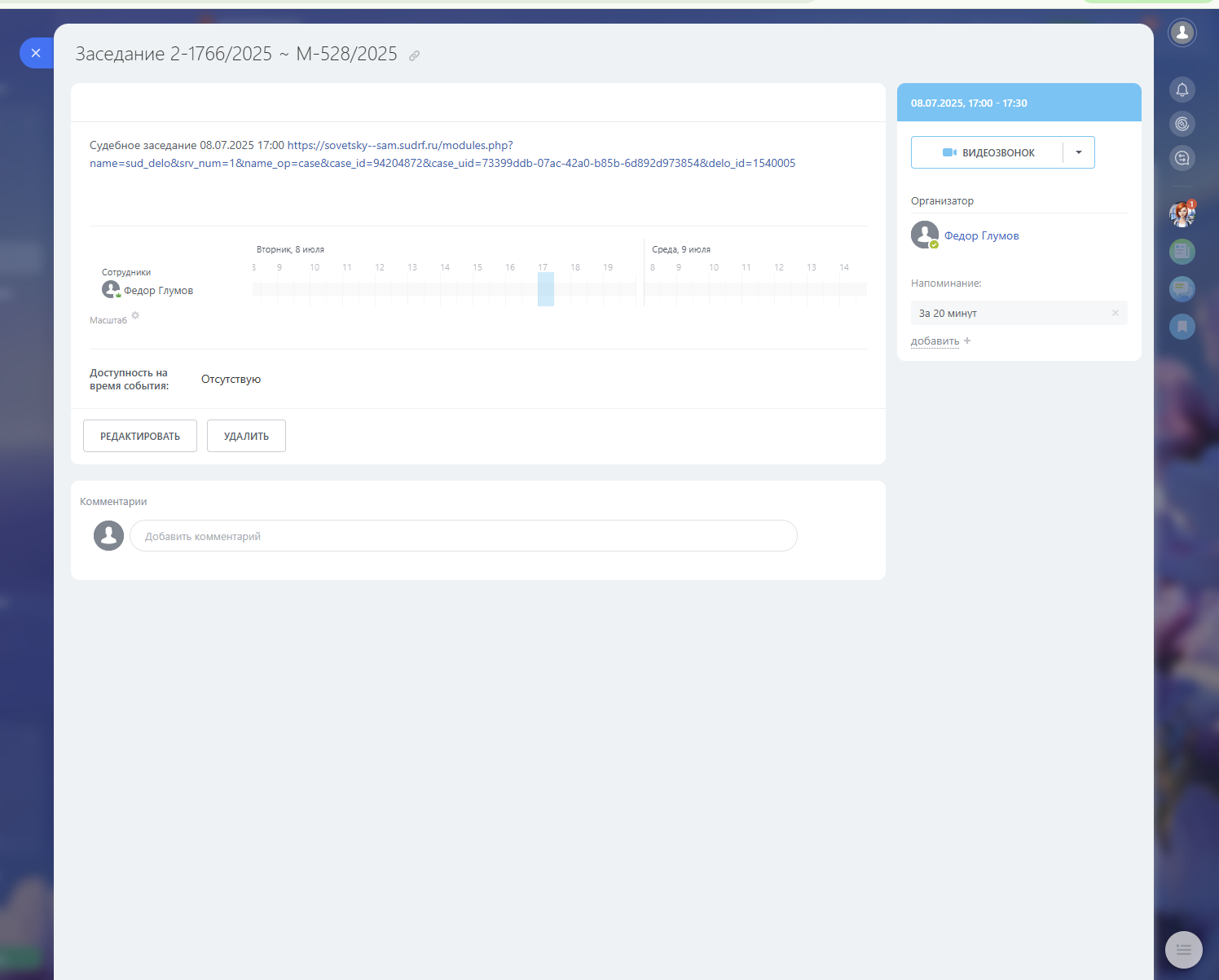Click the circular target icon below the bell
This screenshot has width=1219, height=980.
point(1182,124)
